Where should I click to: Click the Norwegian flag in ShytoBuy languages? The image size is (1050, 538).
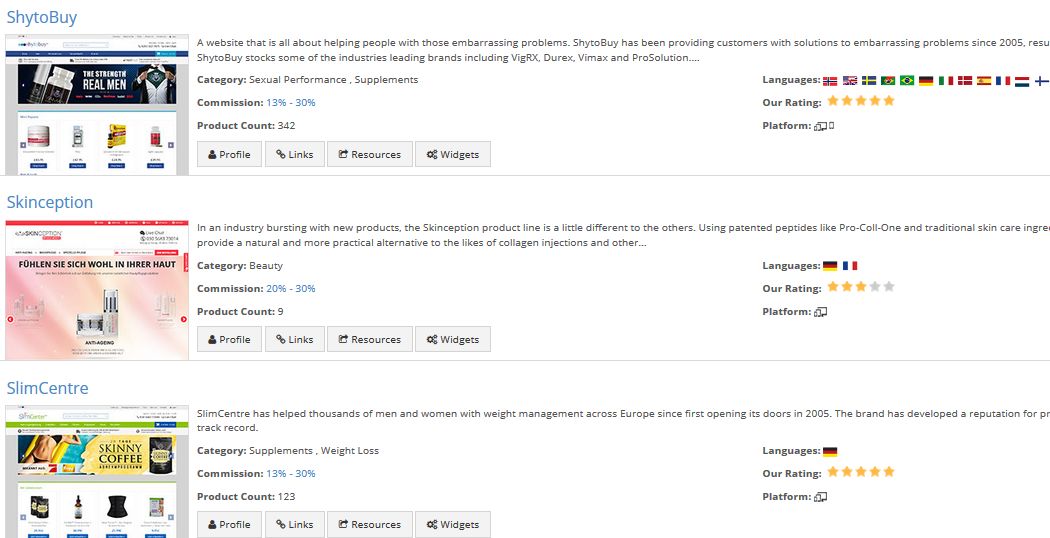(830, 81)
